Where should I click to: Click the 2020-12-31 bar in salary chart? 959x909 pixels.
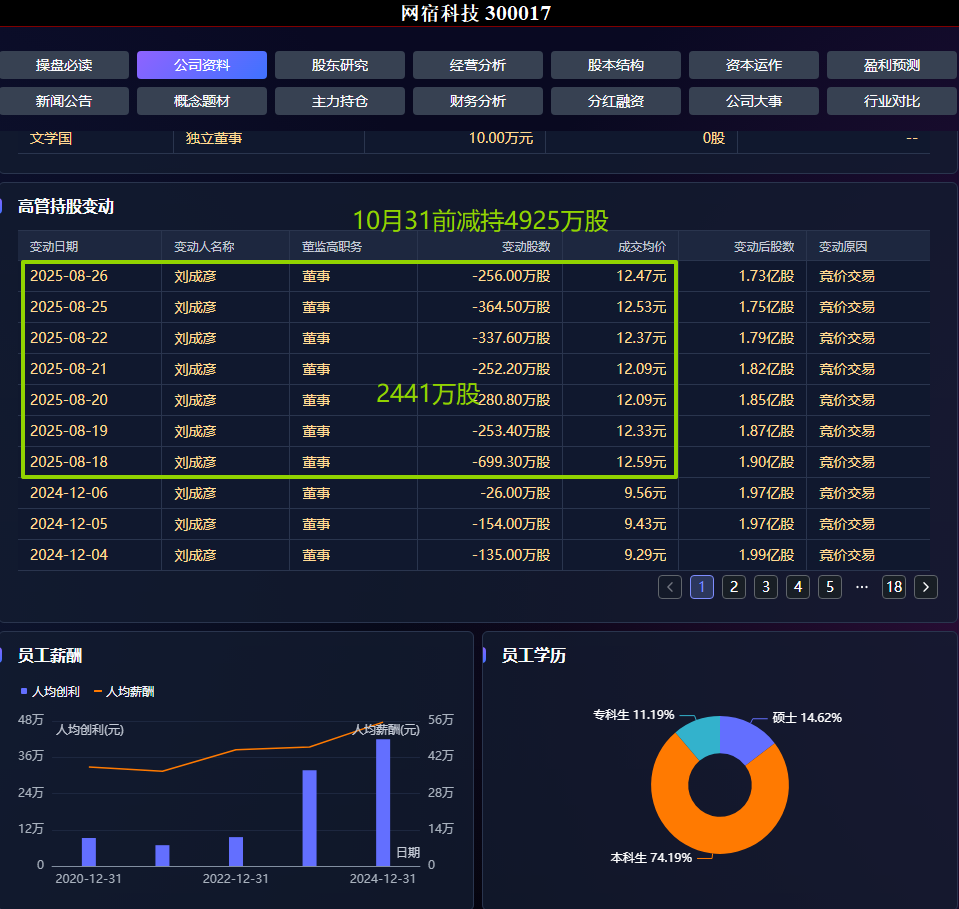(x=89, y=852)
